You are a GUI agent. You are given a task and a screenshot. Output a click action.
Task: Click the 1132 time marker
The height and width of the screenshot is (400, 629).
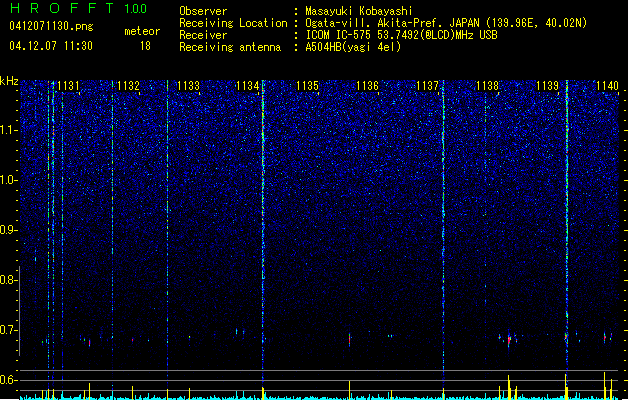[128, 86]
